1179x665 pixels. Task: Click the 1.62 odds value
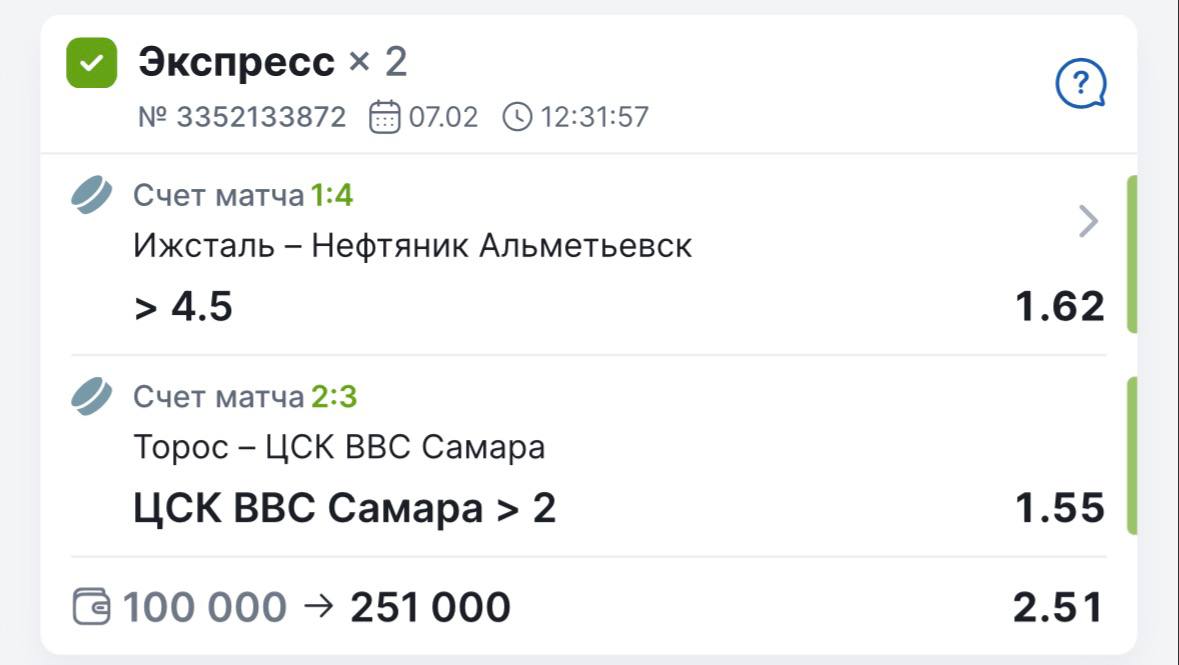pos(1059,306)
